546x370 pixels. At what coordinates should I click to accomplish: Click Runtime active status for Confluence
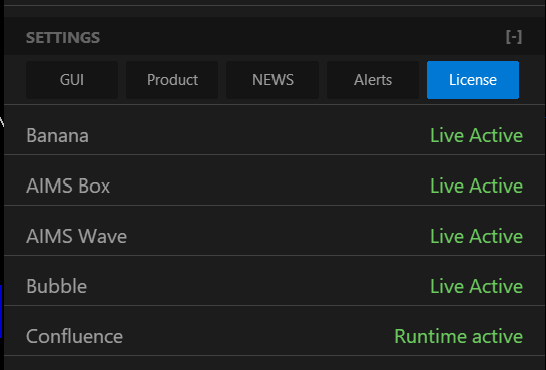(x=459, y=337)
